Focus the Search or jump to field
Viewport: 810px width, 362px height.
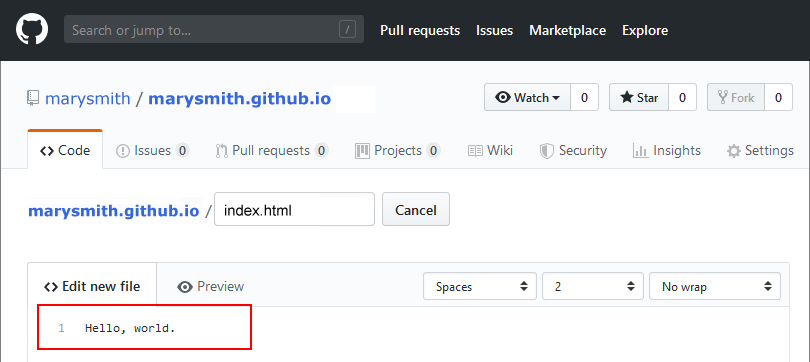[214, 29]
